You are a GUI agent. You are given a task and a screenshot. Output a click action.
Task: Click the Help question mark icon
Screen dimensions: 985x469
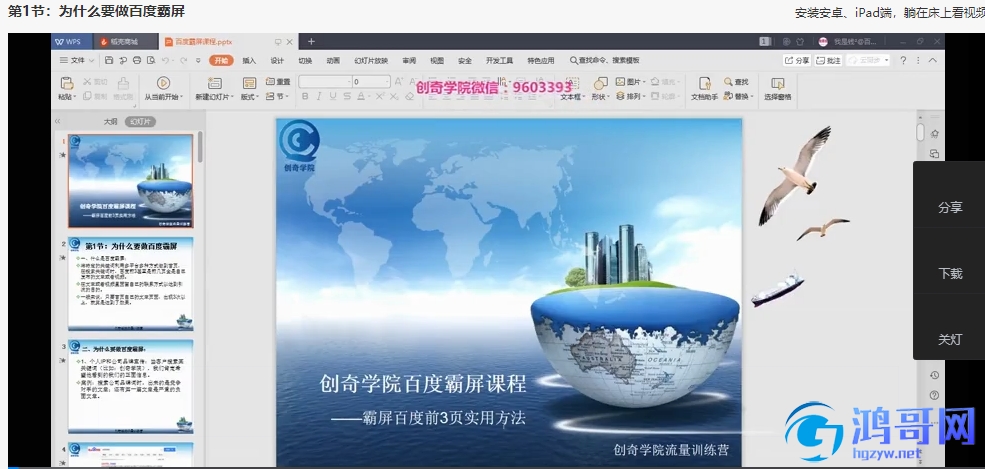pyautogui.click(x=903, y=60)
